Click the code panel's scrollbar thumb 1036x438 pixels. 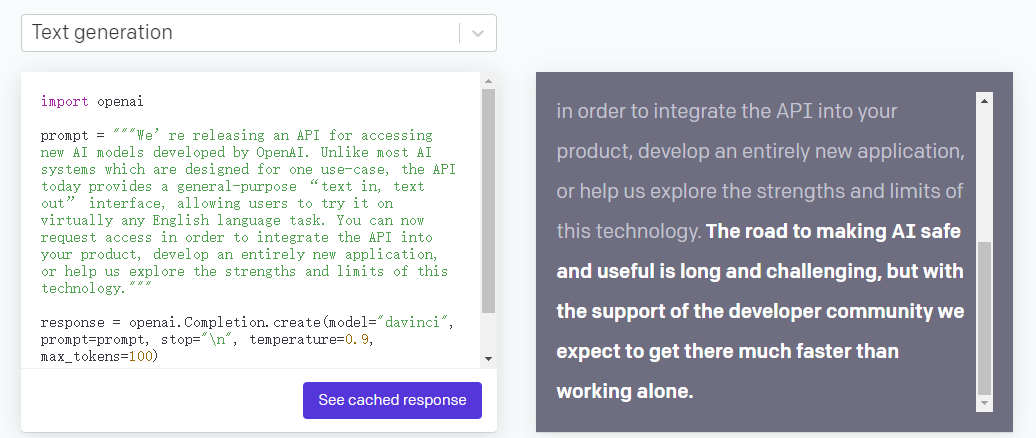point(488,200)
